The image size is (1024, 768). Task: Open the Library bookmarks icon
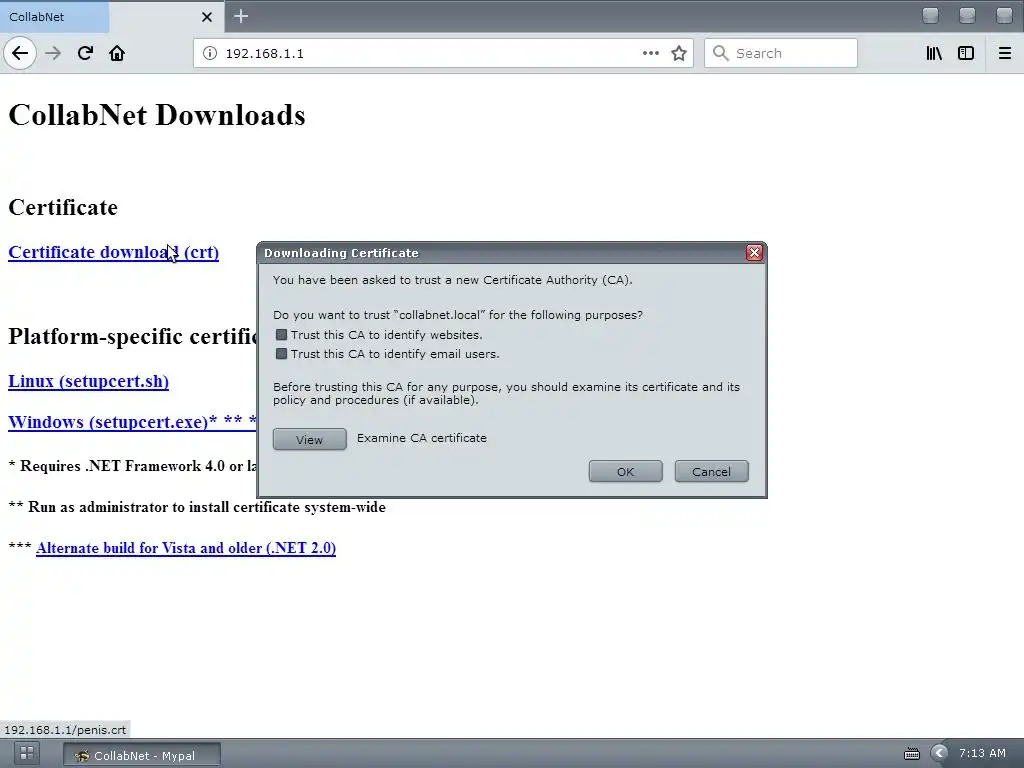pos(934,53)
